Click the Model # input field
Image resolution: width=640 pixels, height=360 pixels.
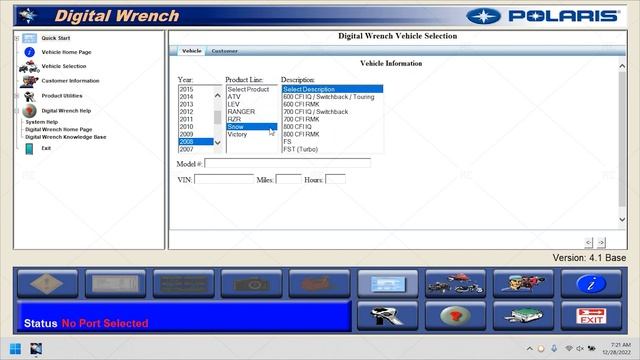point(288,164)
